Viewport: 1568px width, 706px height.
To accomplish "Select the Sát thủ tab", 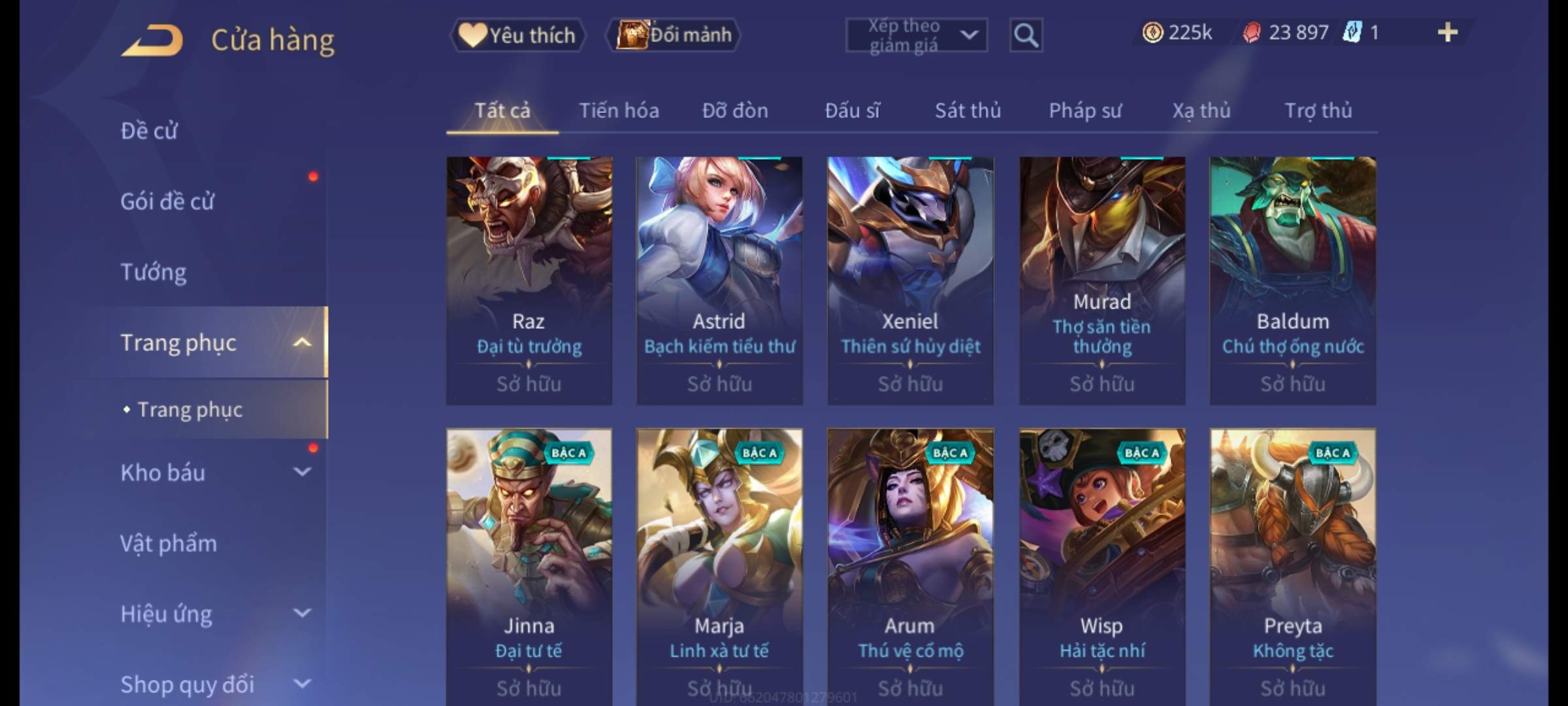I will (968, 111).
